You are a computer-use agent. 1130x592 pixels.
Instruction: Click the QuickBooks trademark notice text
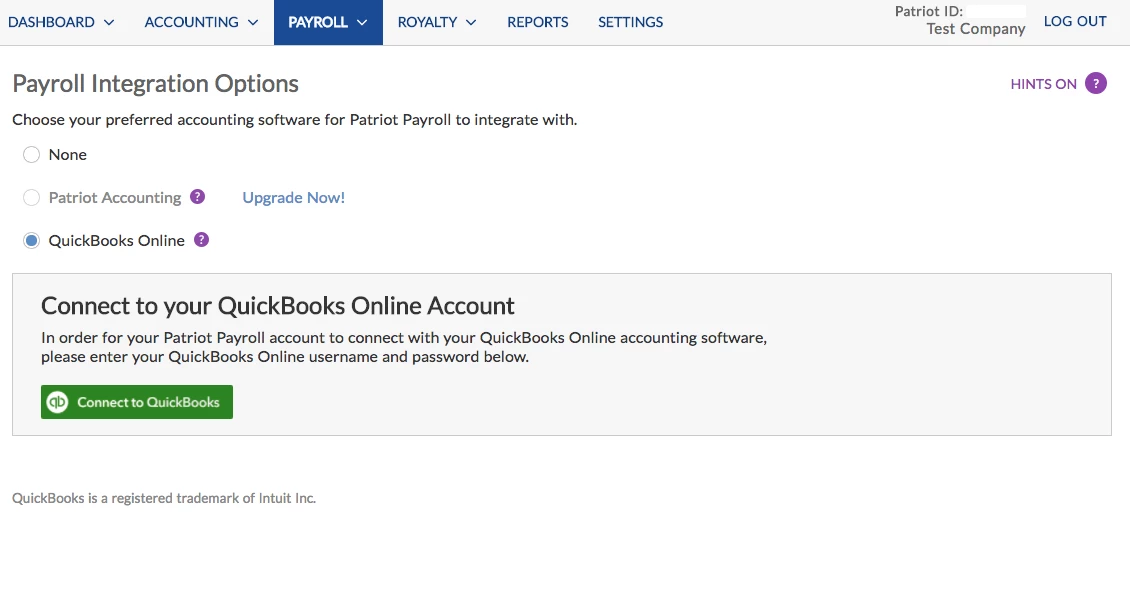164,498
